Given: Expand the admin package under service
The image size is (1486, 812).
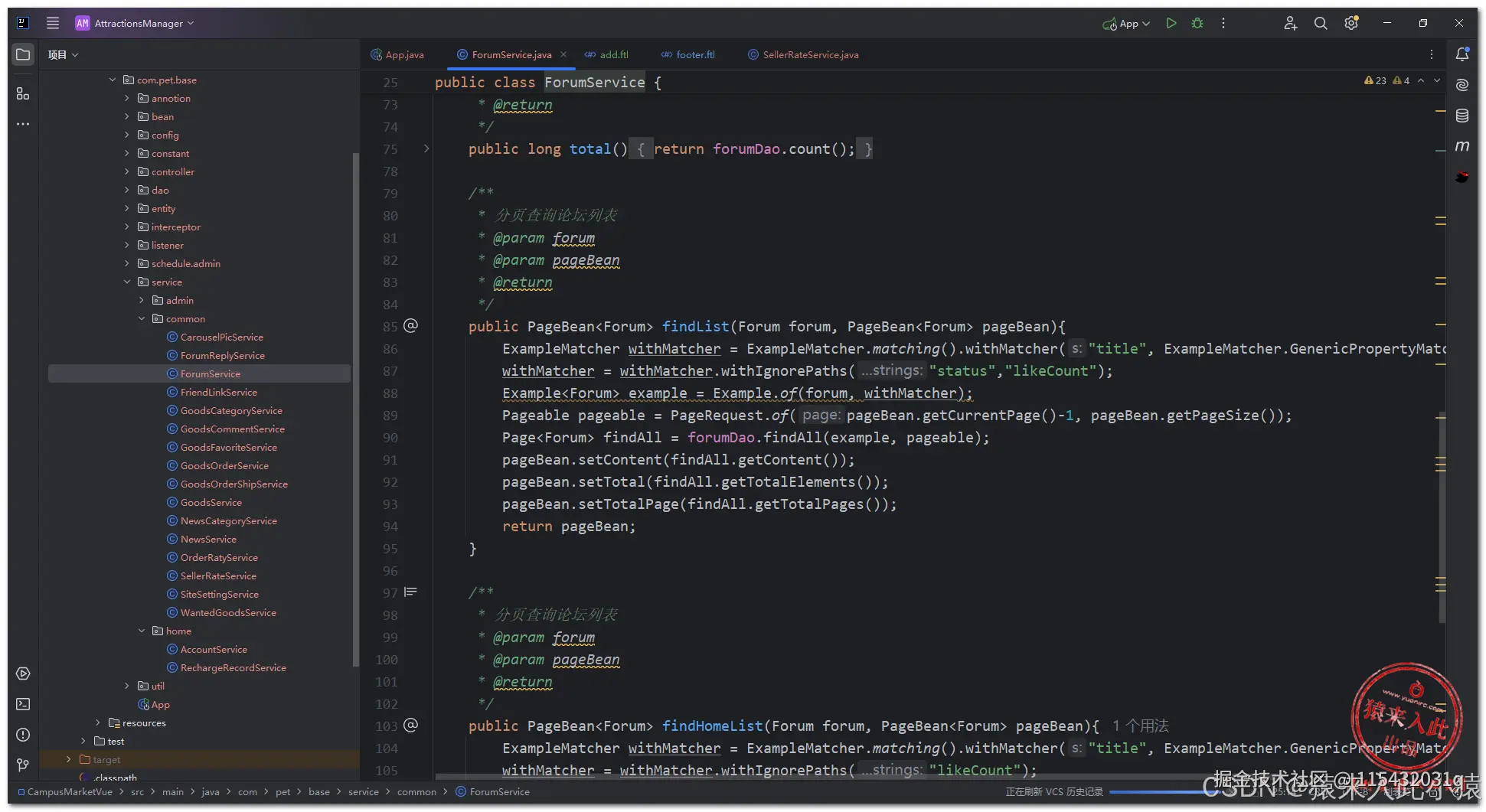Looking at the screenshot, I should tap(142, 300).
